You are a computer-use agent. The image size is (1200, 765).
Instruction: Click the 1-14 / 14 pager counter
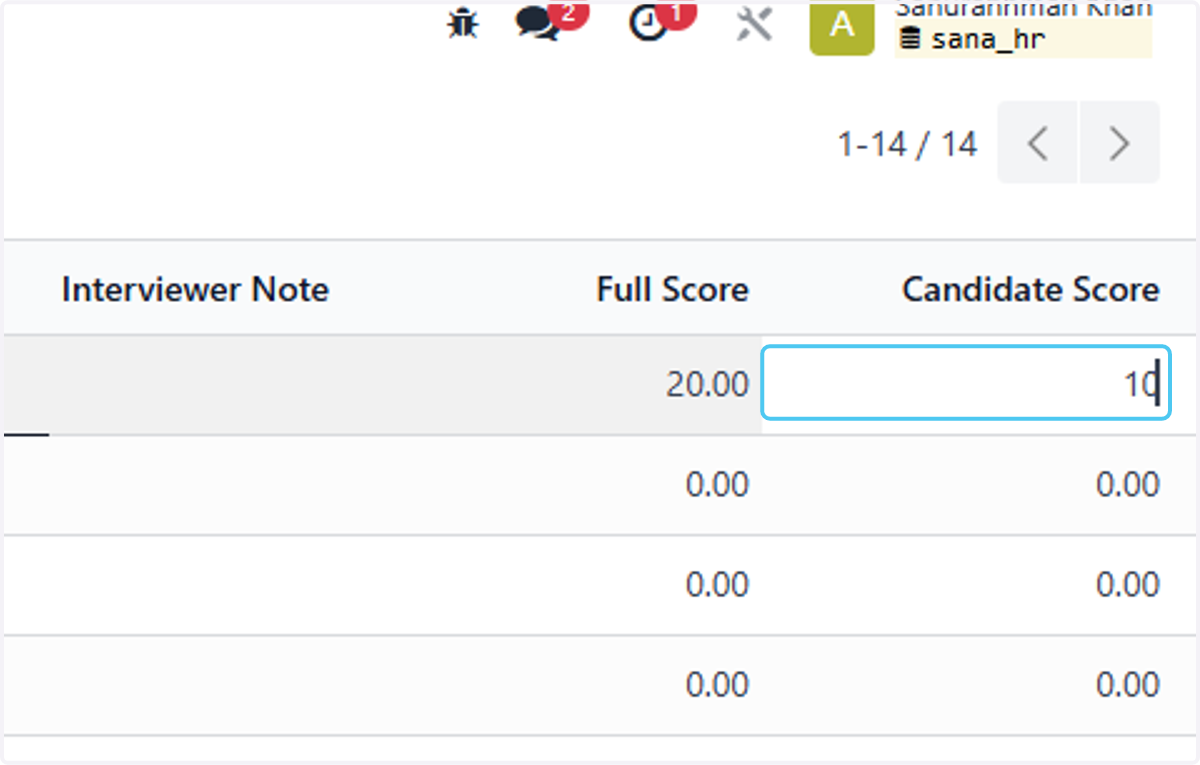tap(907, 145)
